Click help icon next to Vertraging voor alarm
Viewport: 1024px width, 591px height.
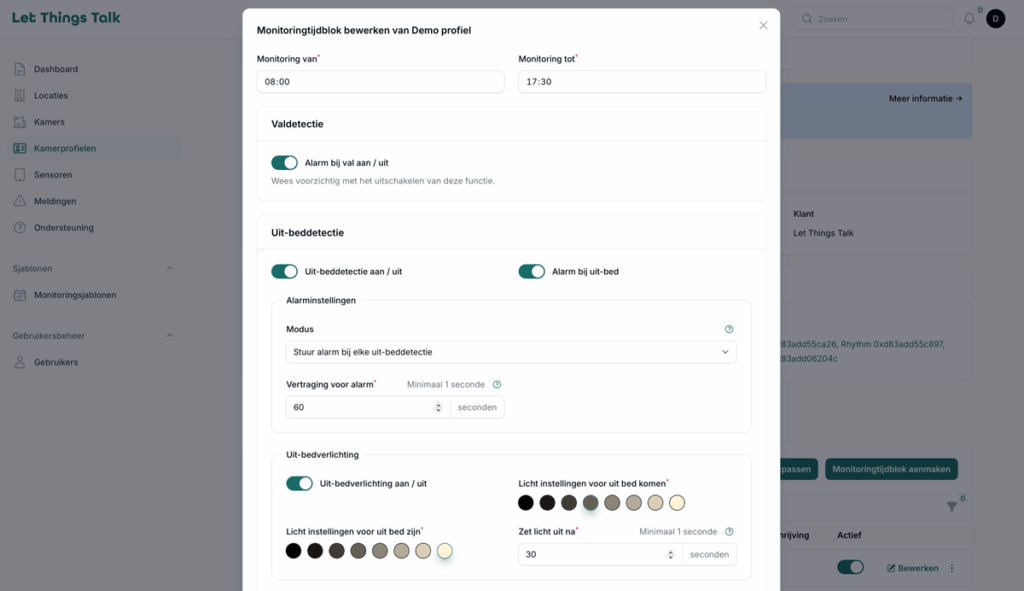click(x=497, y=385)
